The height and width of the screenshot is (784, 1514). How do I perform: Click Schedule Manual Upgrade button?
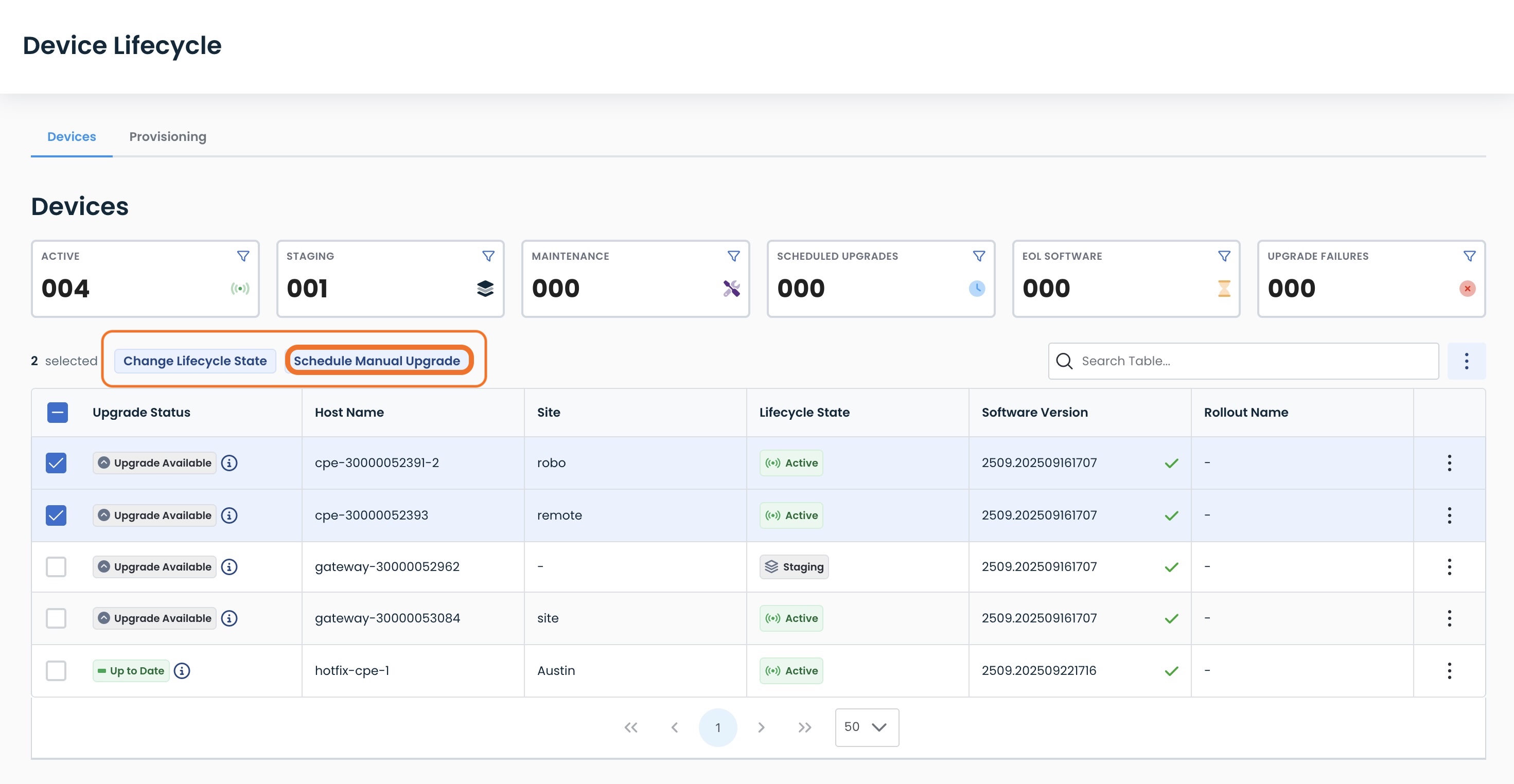(x=377, y=361)
